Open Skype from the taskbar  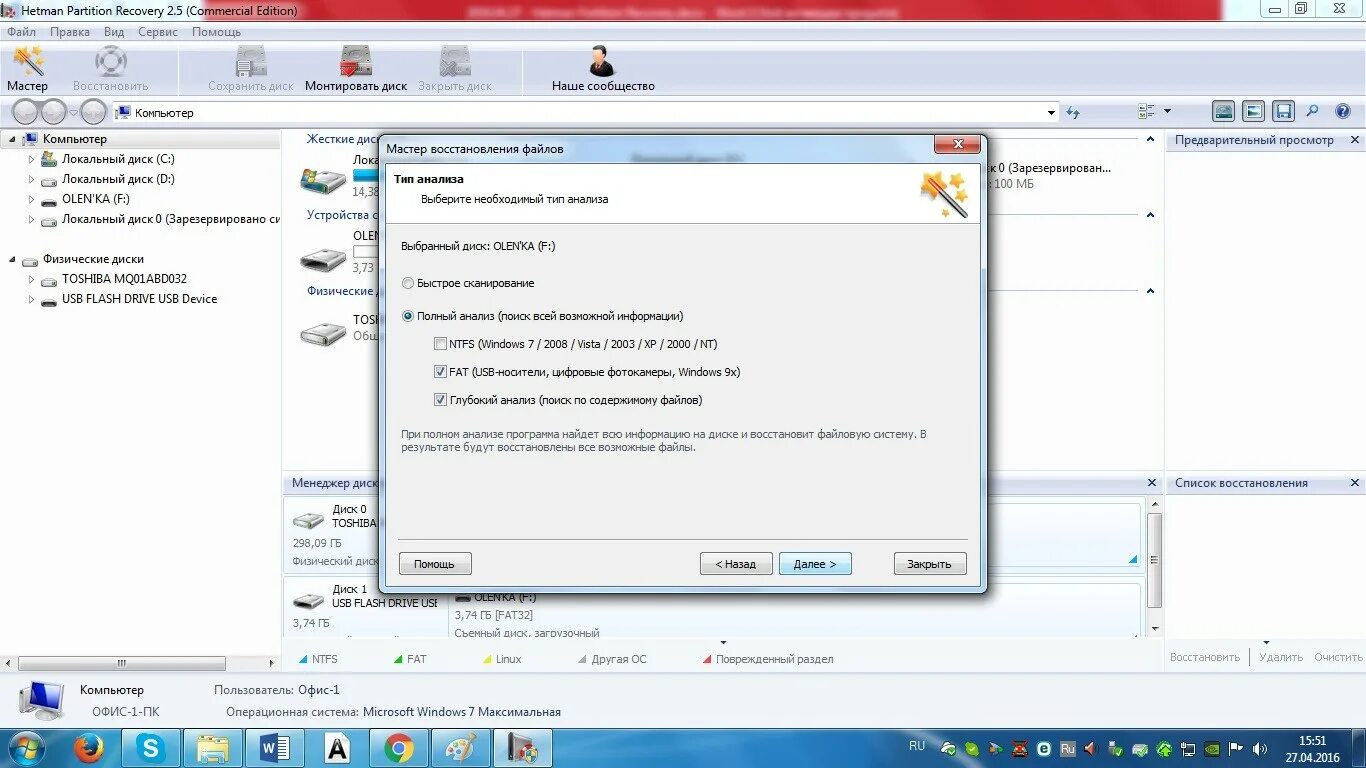152,748
